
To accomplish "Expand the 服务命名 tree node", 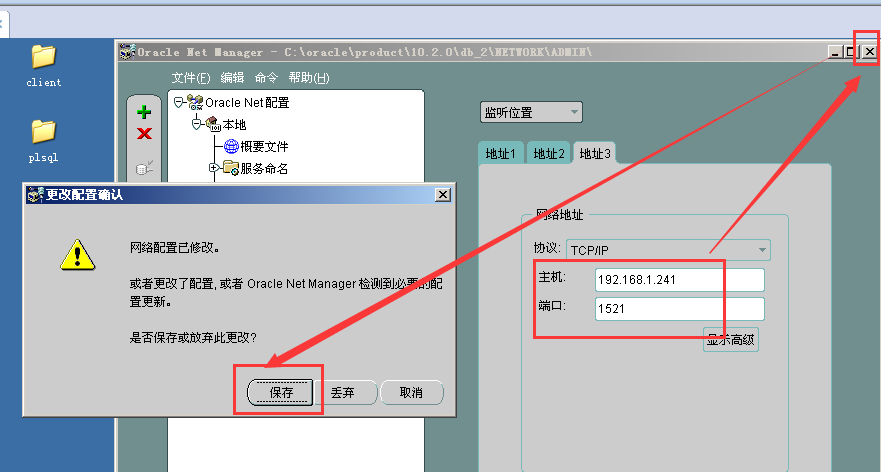I will click(x=214, y=167).
